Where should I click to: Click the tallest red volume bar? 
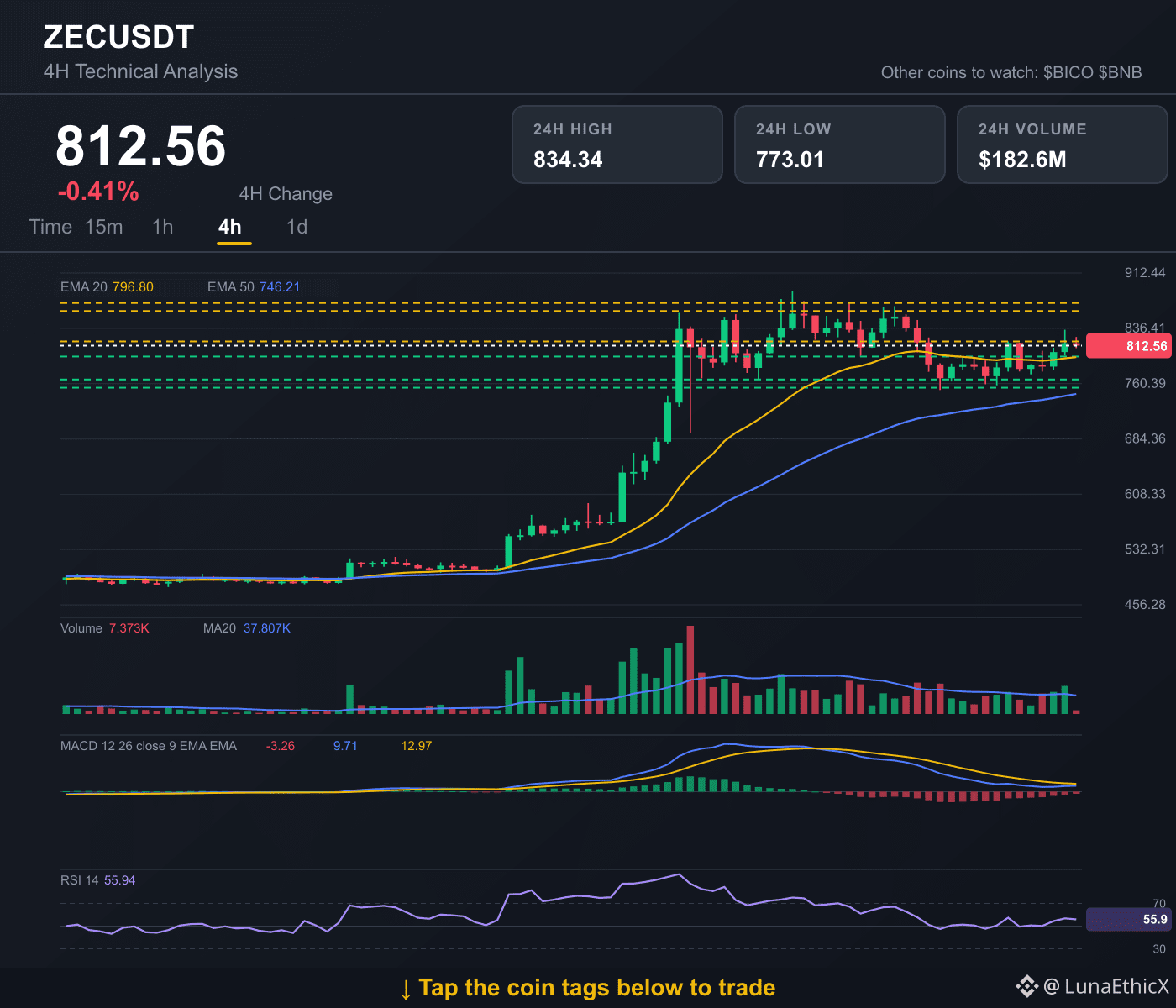click(690, 669)
